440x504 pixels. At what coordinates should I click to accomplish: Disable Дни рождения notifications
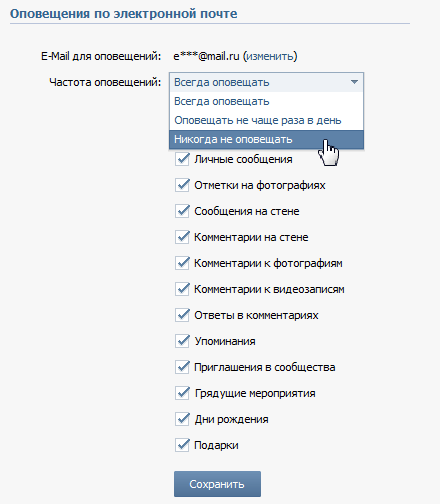point(182,419)
